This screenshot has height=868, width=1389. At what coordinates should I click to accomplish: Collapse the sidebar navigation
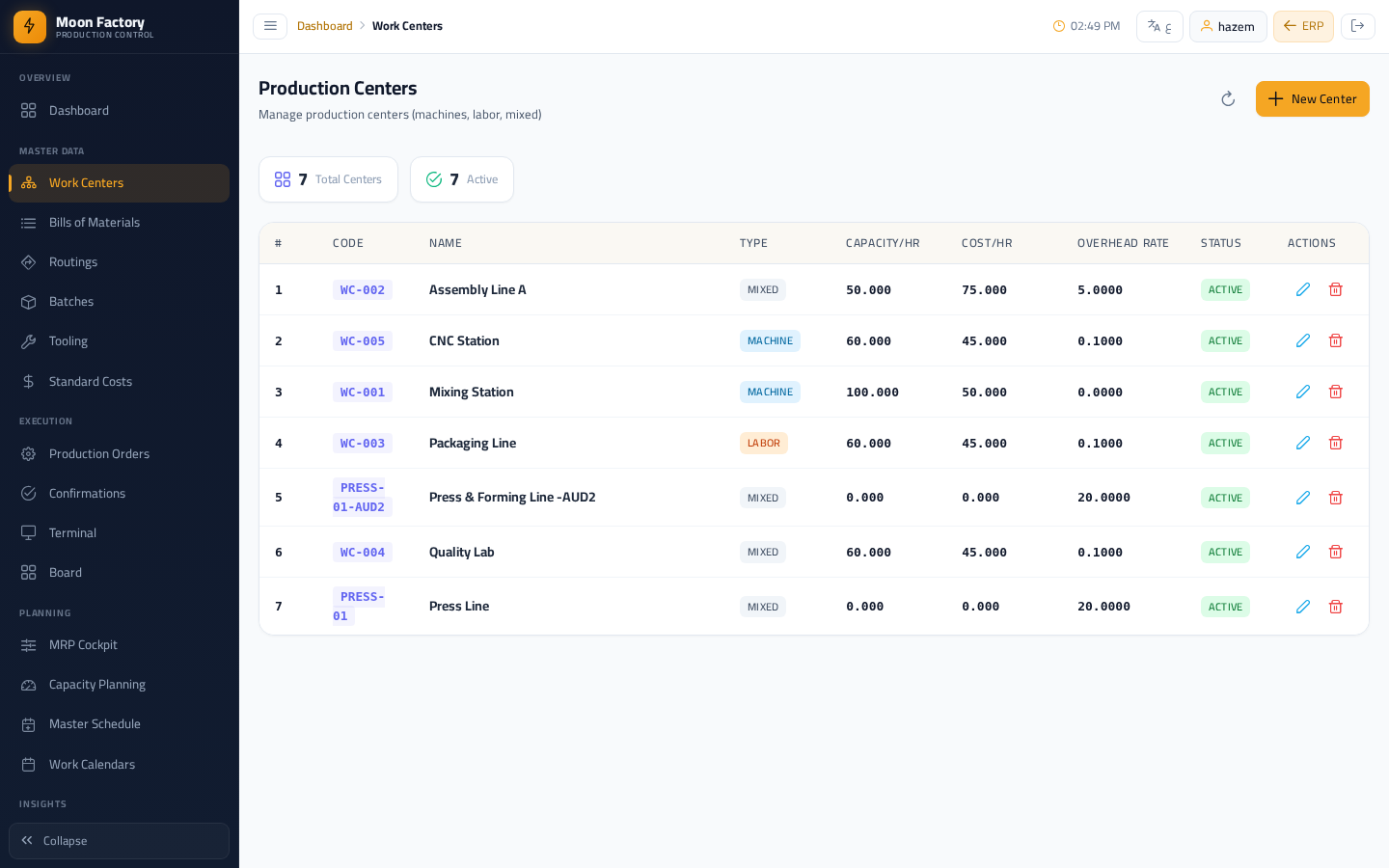119,841
